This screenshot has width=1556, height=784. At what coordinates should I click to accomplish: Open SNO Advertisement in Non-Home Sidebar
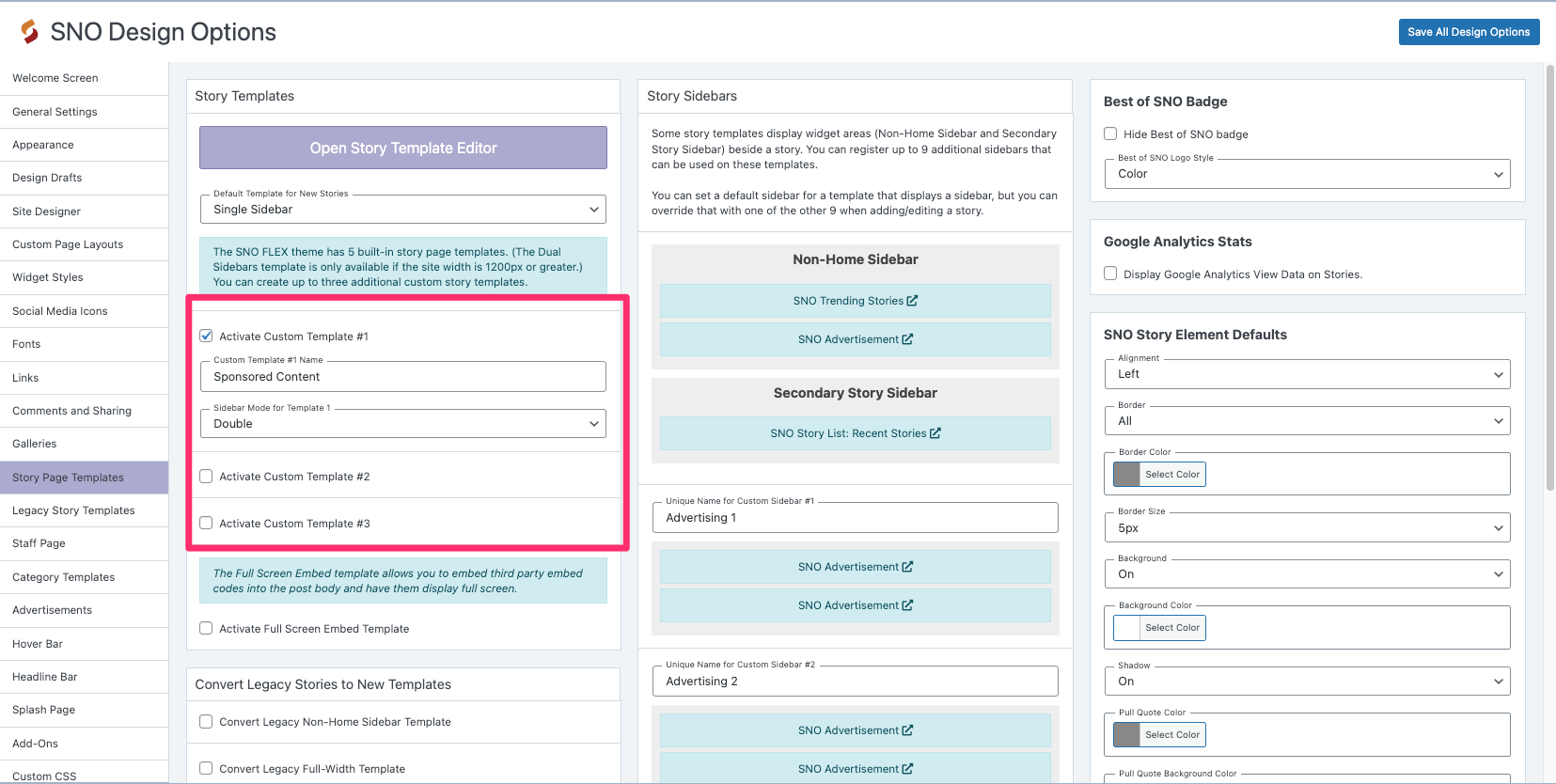click(x=855, y=339)
